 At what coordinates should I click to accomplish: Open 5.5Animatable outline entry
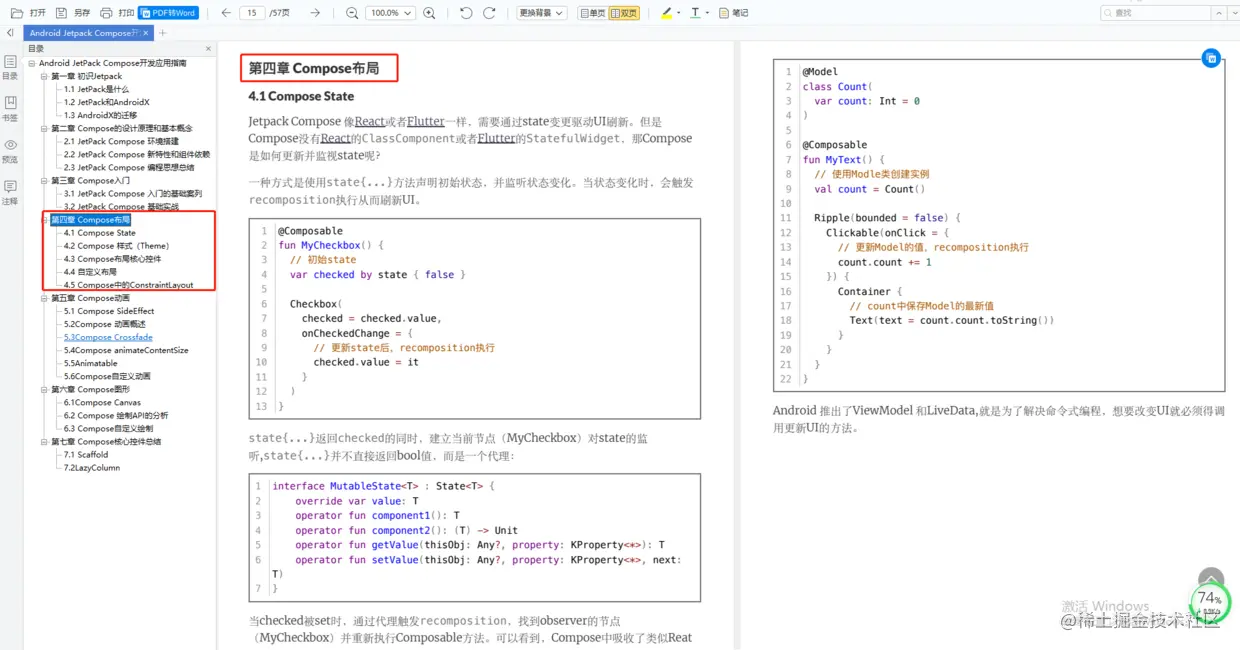[91, 363]
